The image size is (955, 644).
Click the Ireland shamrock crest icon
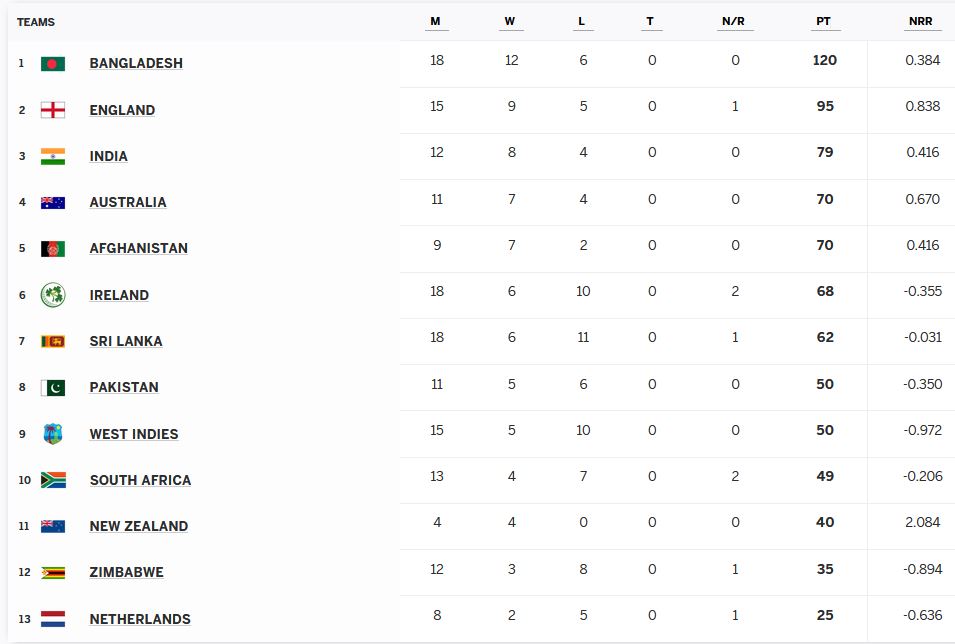[x=53, y=295]
